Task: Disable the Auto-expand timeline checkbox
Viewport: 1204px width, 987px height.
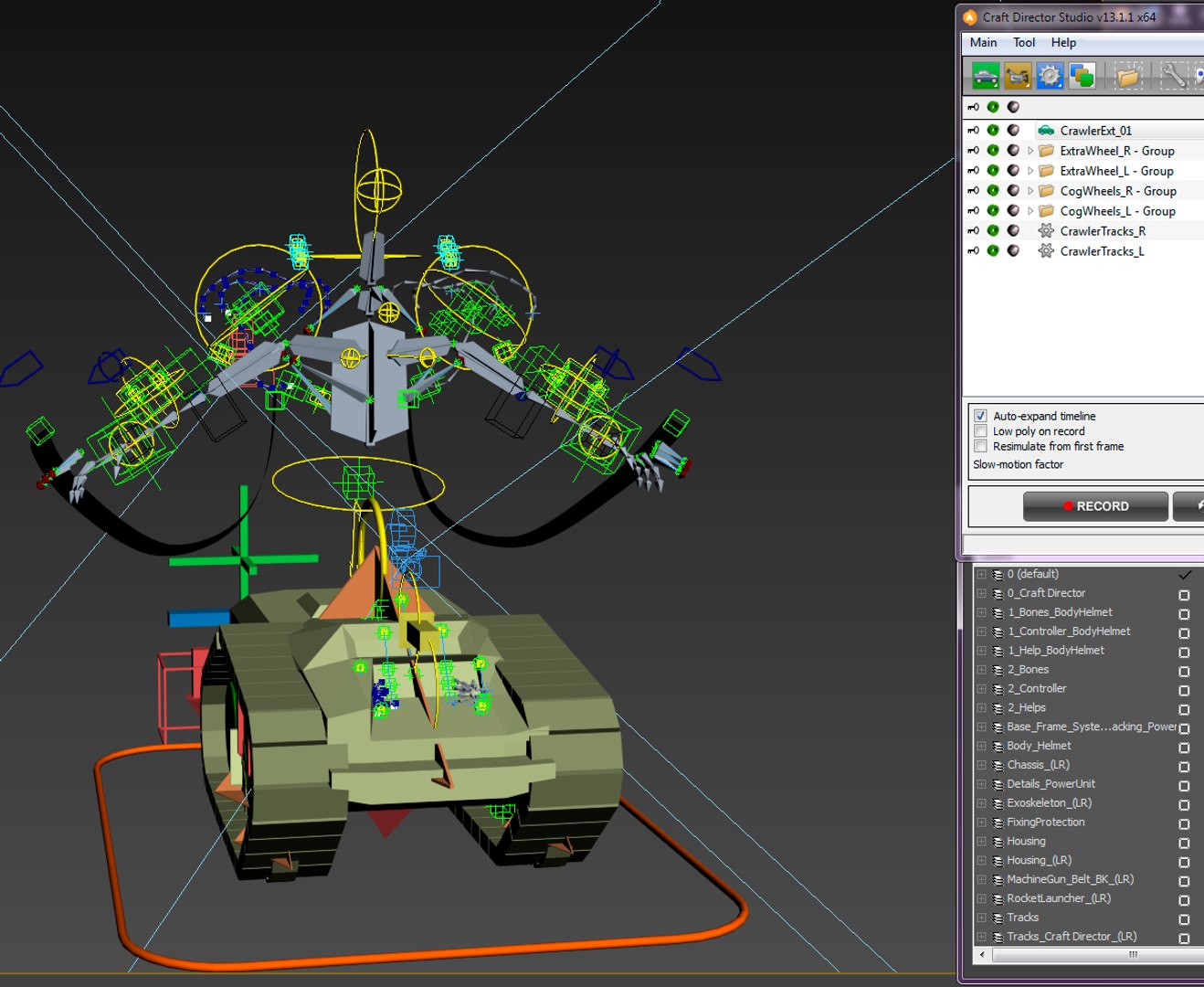Action: tap(980, 416)
